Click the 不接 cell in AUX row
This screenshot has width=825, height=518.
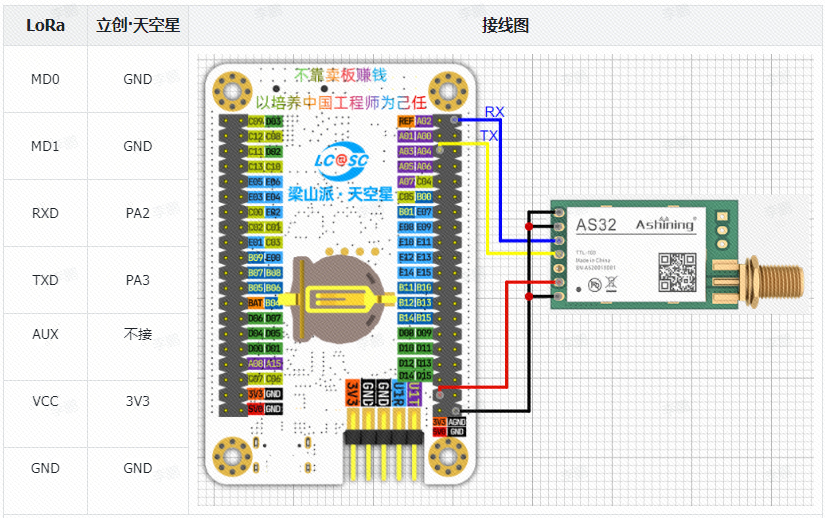[x=137, y=334]
